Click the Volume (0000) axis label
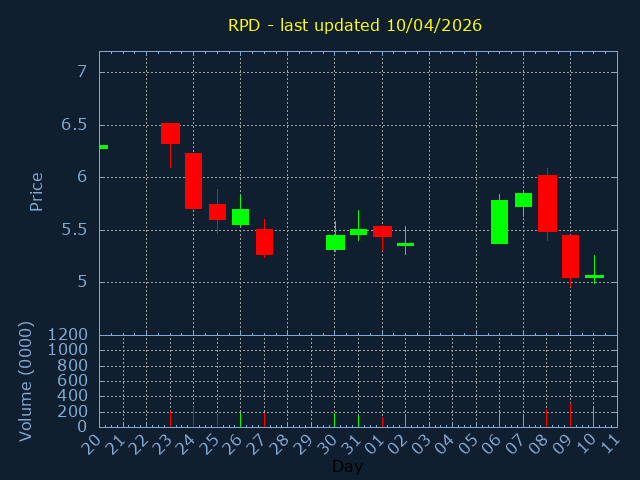 27,381
